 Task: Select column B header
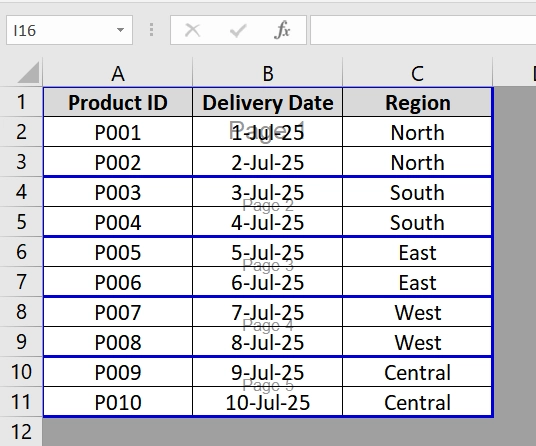pos(268,73)
